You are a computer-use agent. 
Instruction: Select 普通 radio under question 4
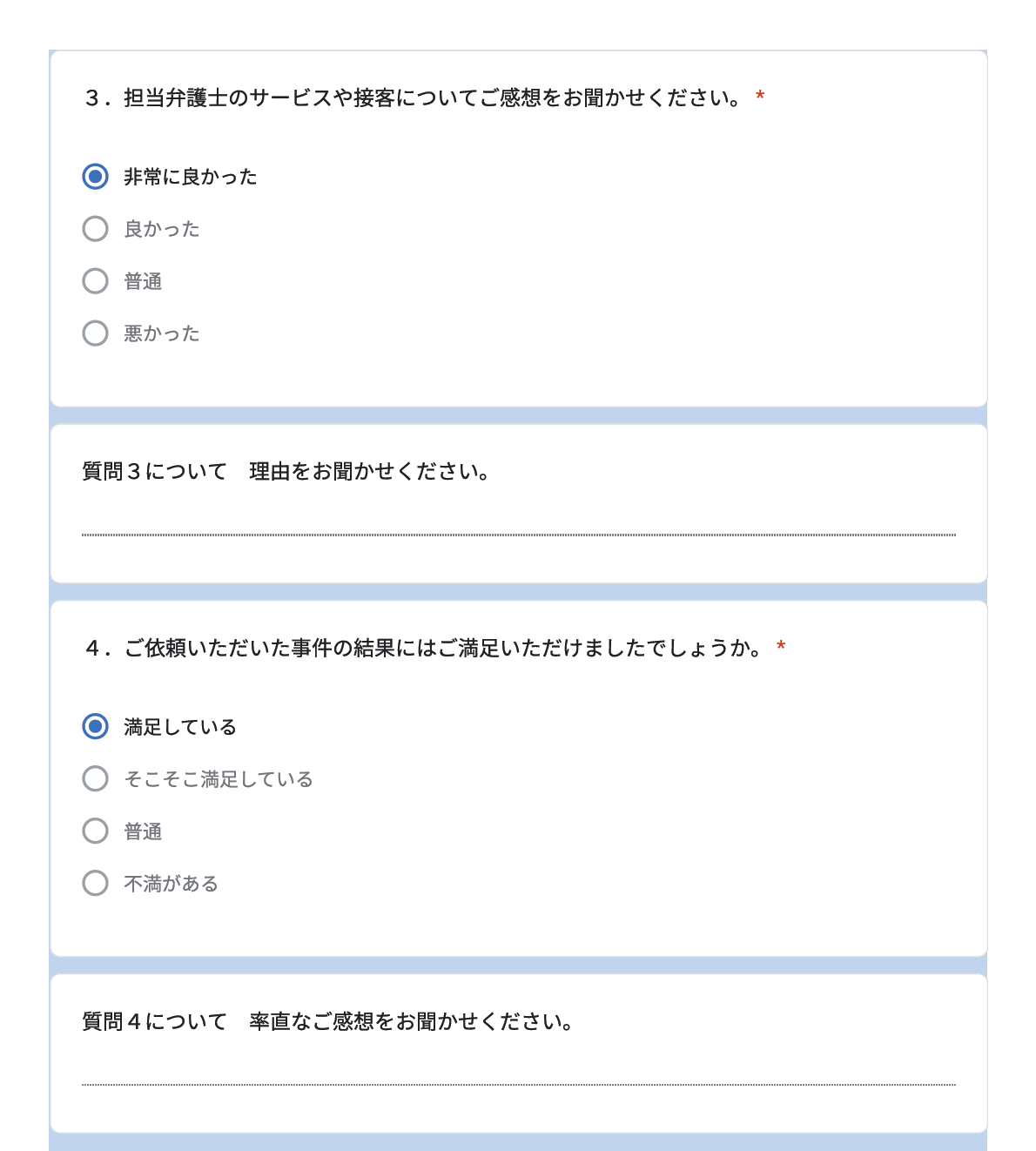click(x=95, y=831)
